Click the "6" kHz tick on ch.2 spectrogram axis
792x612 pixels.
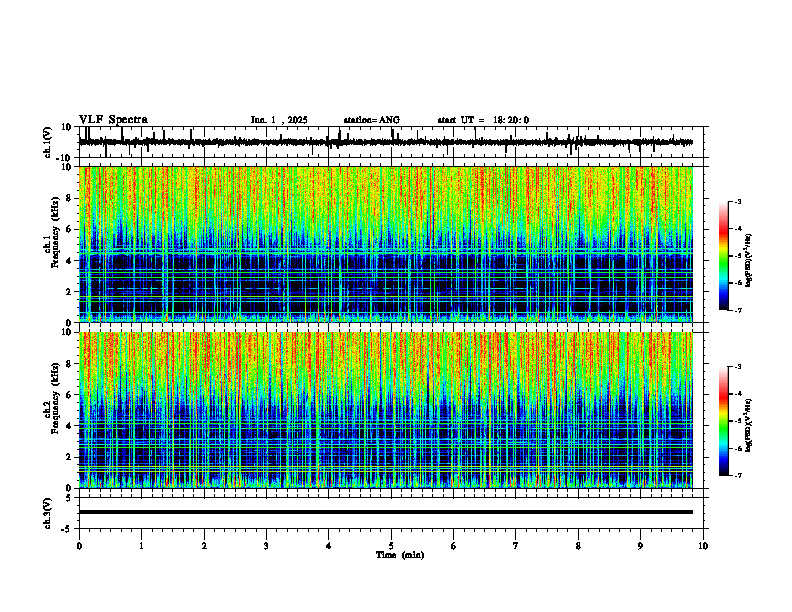click(70, 395)
